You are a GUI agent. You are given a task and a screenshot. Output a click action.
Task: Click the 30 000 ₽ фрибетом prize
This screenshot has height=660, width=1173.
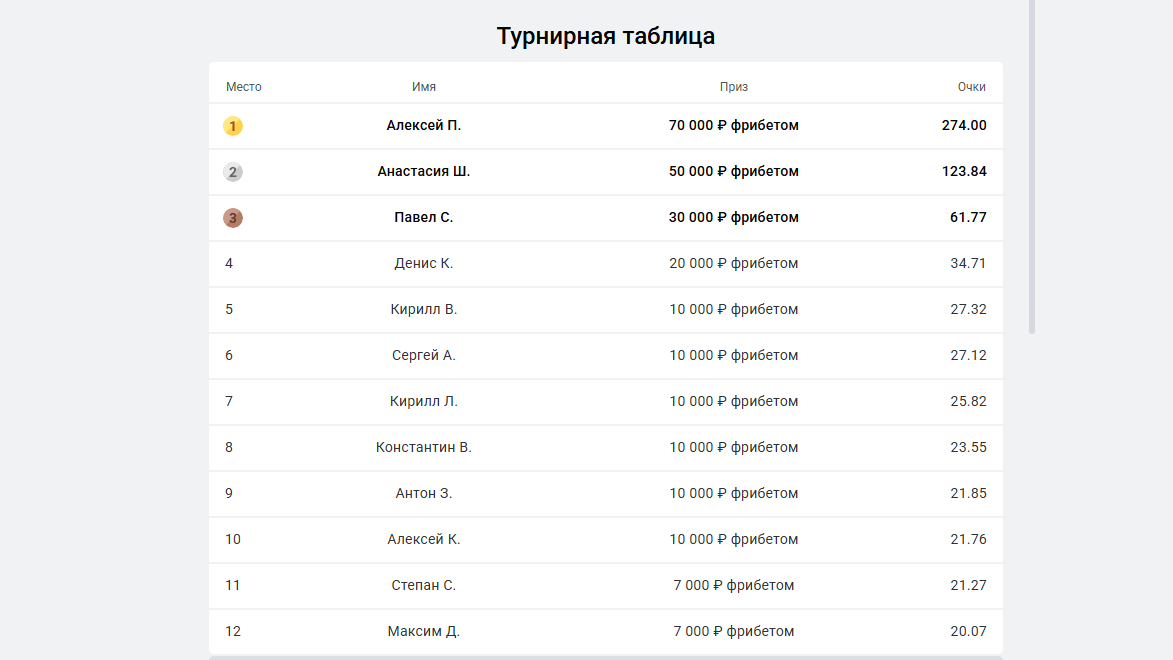[x=734, y=218]
